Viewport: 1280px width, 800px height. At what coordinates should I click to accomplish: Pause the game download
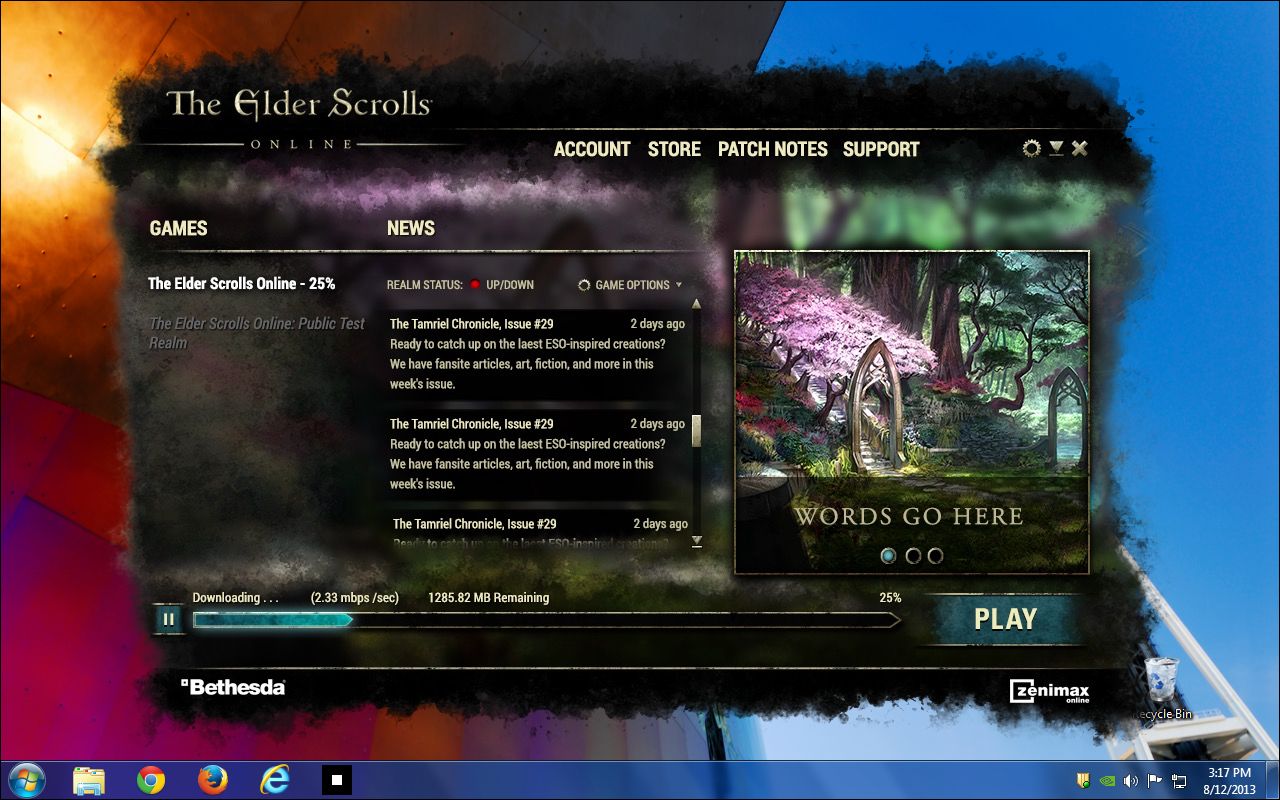(168, 619)
